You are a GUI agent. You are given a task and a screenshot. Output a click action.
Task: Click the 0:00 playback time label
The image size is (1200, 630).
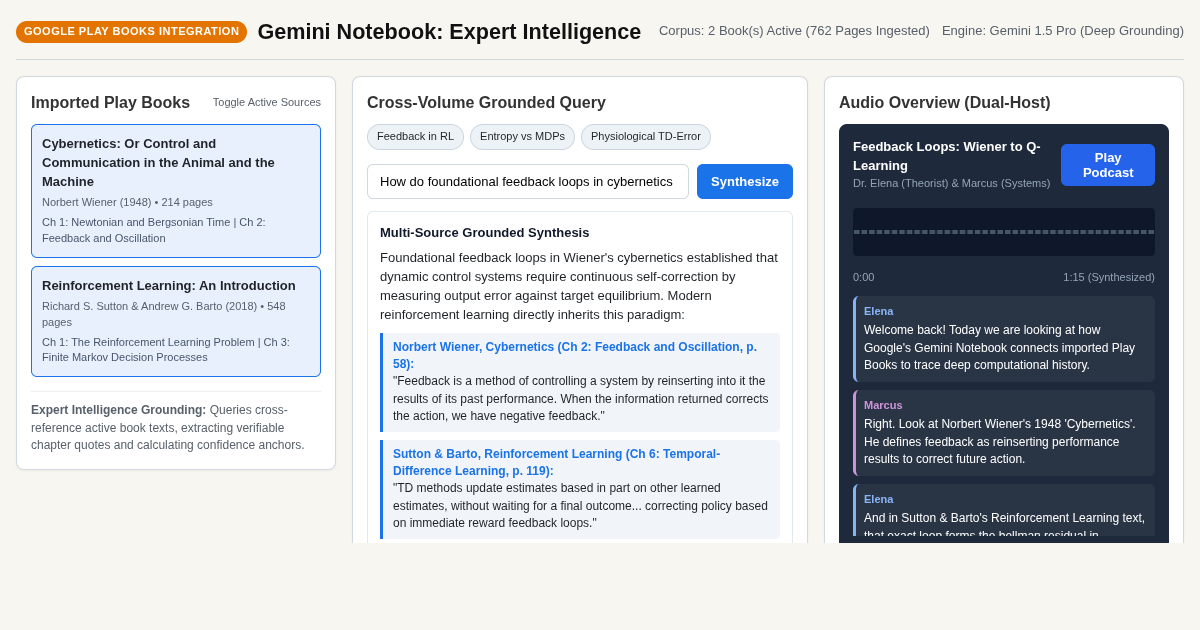(x=863, y=277)
